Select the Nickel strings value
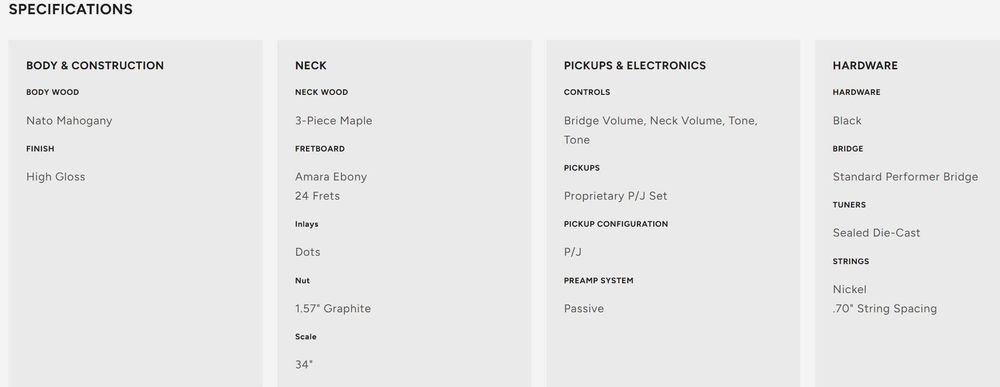 pos(849,289)
